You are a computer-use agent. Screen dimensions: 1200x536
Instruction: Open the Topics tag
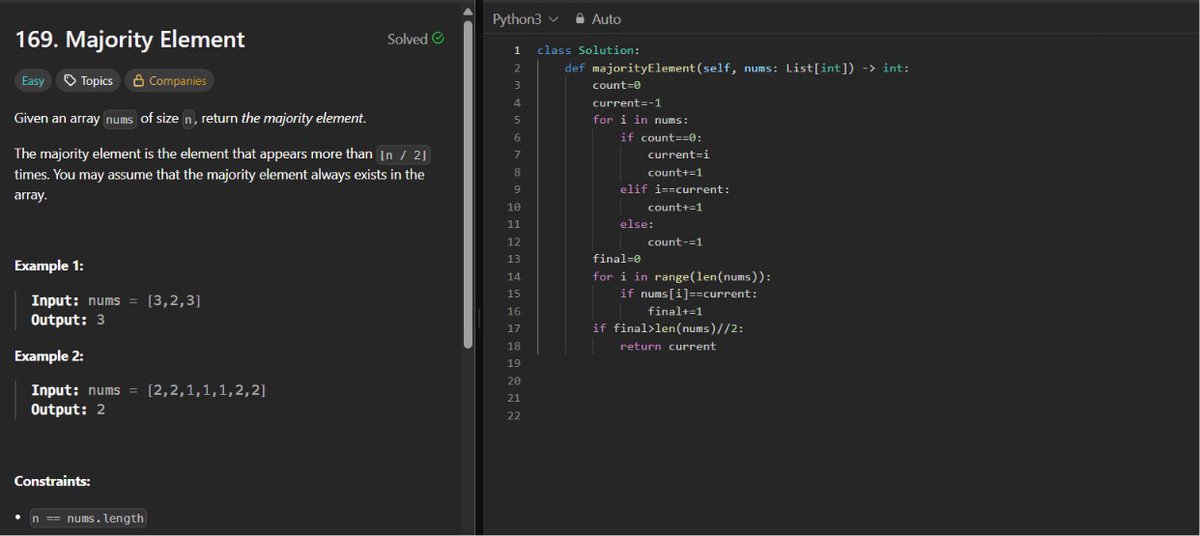[x=88, y=81]
